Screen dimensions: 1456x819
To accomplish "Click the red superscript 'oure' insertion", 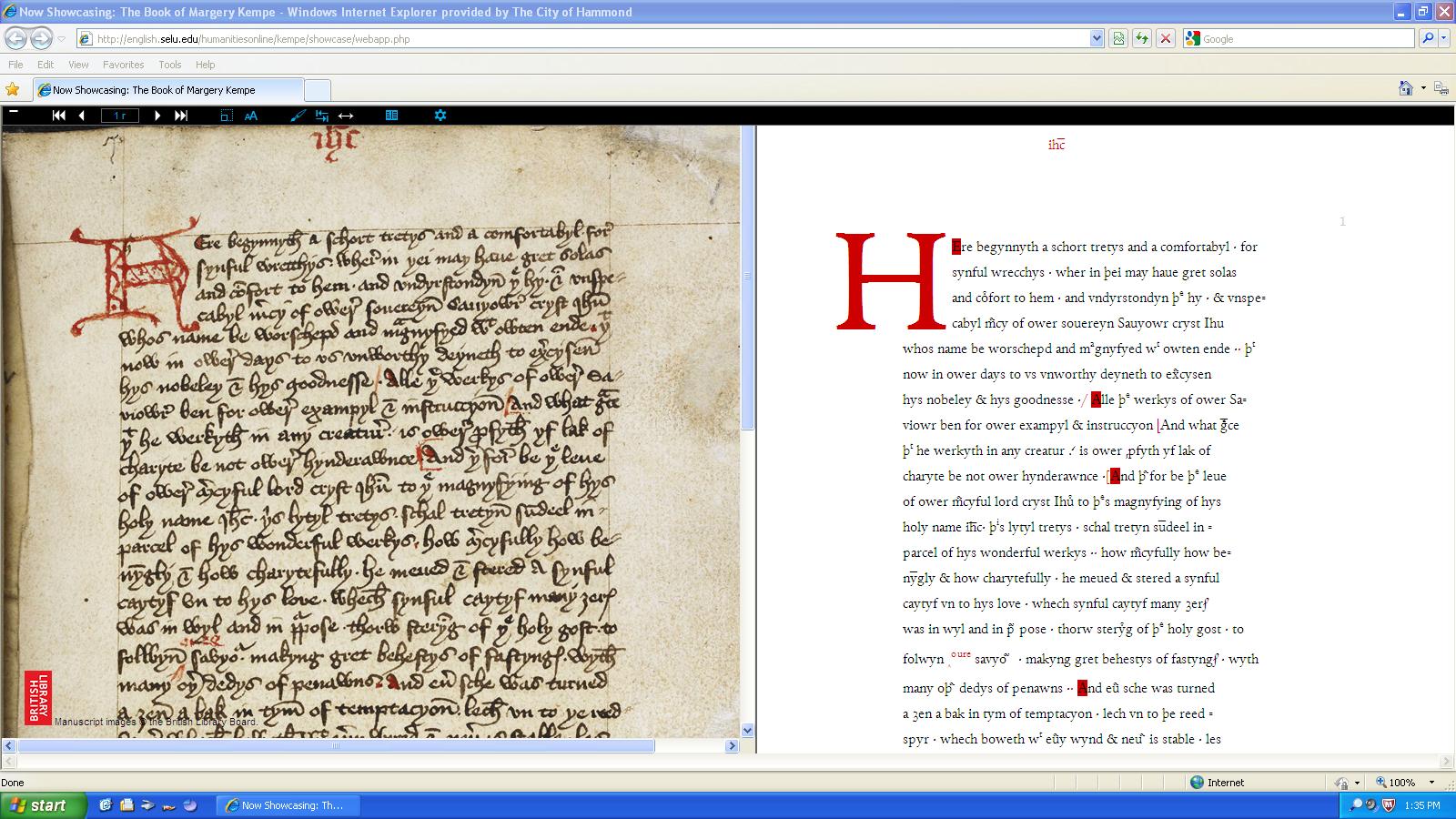I will coord(961,653).
